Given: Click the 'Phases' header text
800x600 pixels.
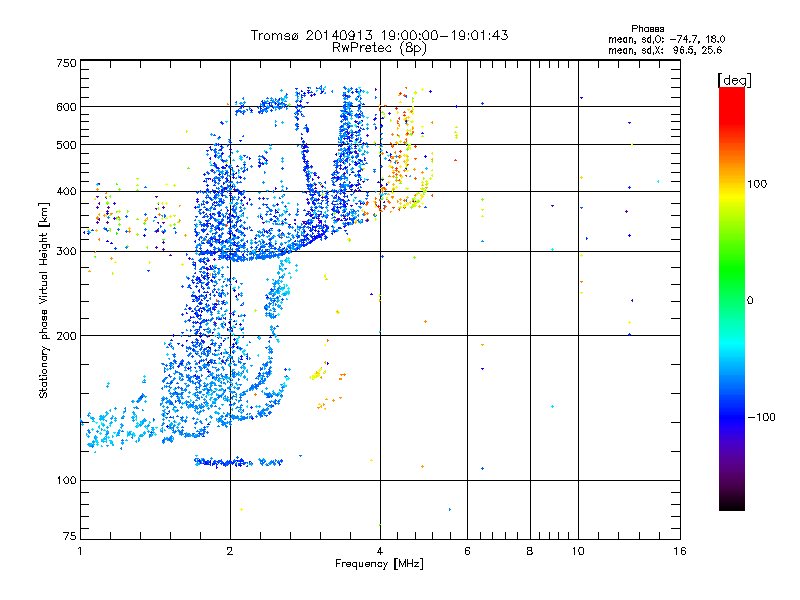Looking at the screenshot, I should (647, 29).
